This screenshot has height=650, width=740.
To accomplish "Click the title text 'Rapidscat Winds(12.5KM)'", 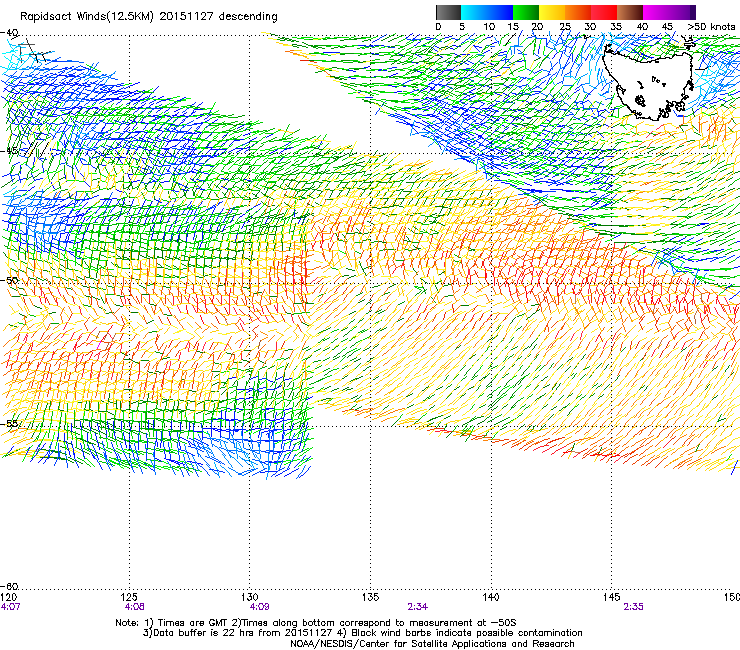I will point(87,17).
